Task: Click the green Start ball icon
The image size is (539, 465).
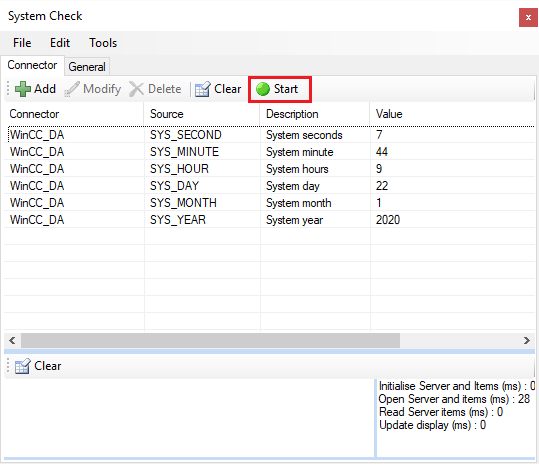Action: [263, 89]
